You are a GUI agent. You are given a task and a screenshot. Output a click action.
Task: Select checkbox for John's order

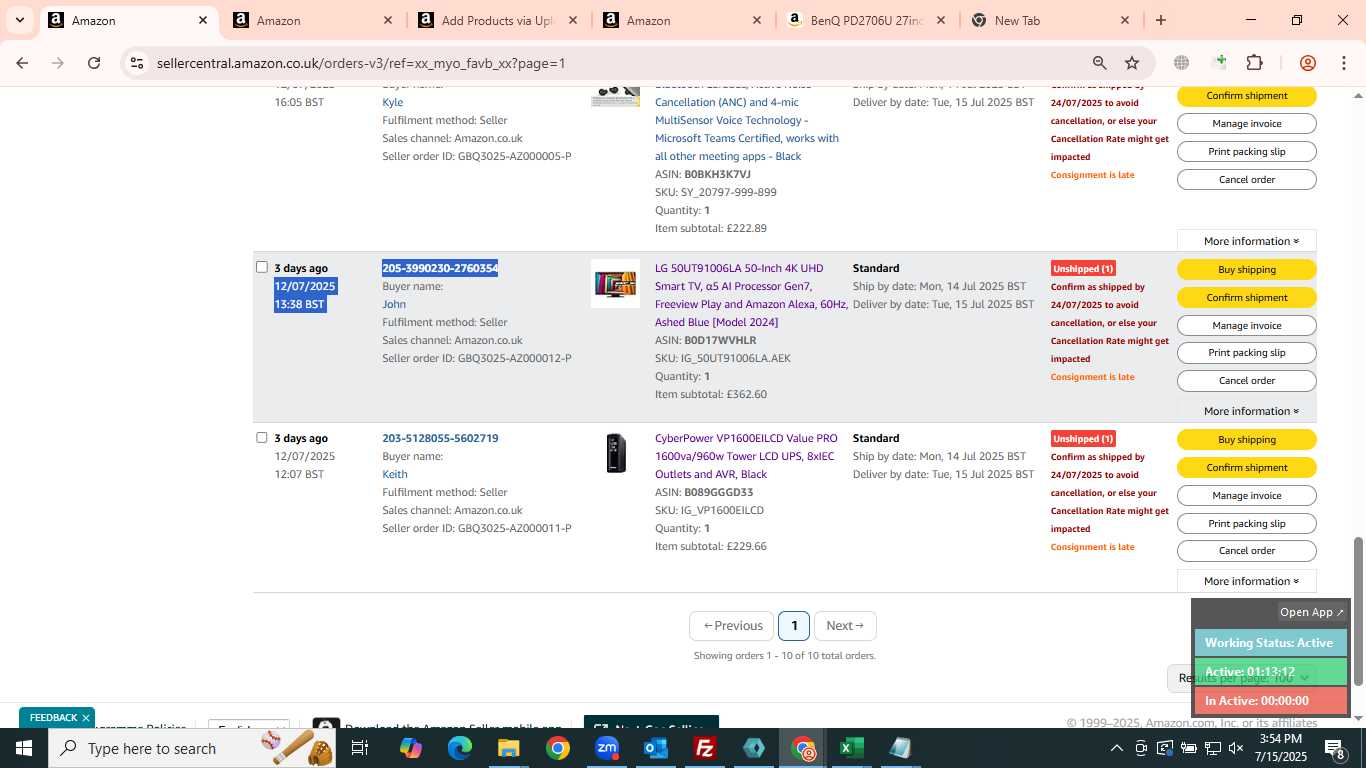(262, 267)
